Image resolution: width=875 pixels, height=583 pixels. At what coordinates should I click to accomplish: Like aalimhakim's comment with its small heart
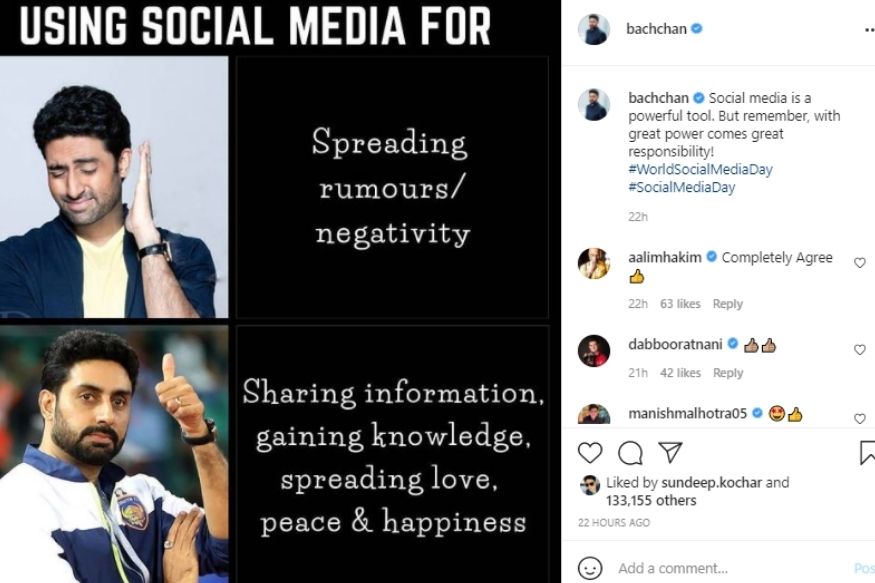click(860, 263)
